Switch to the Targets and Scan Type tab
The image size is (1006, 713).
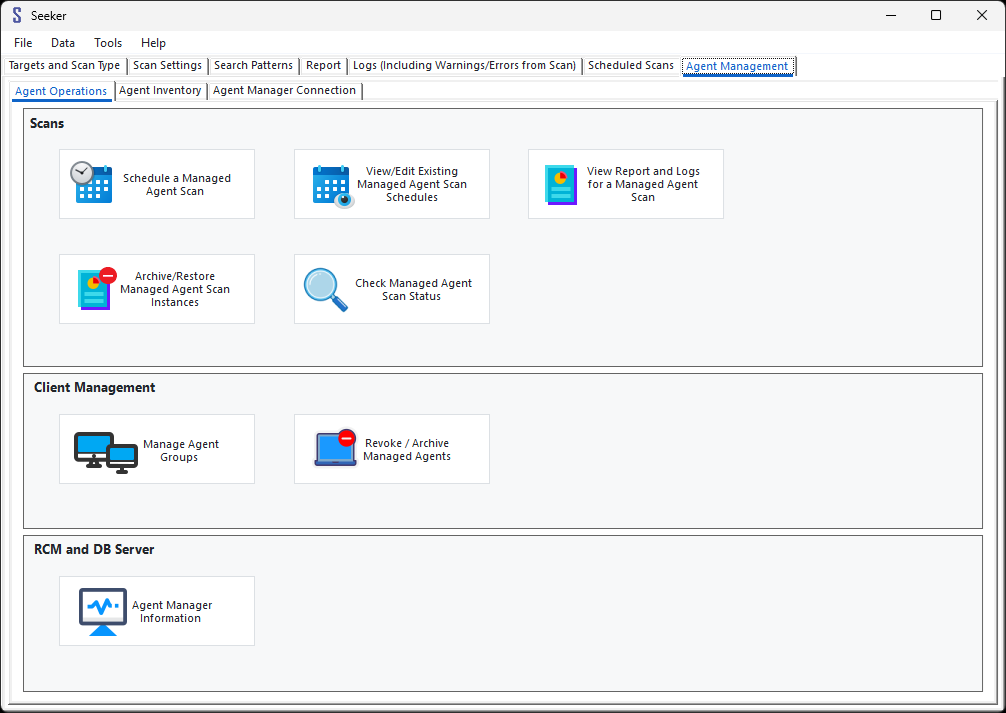click(x=64, y=65)
